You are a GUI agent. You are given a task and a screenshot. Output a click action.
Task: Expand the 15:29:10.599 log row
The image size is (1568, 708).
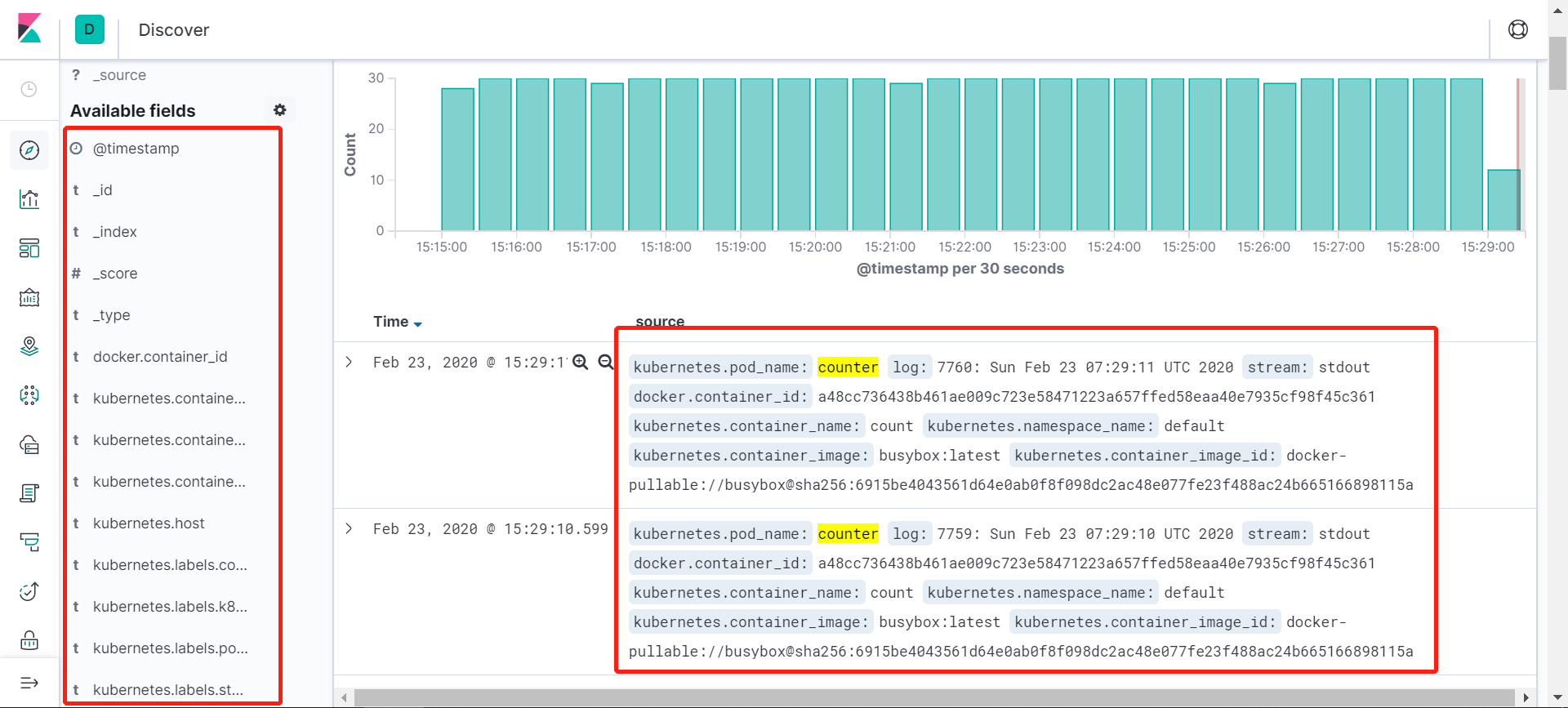[349, 528]
